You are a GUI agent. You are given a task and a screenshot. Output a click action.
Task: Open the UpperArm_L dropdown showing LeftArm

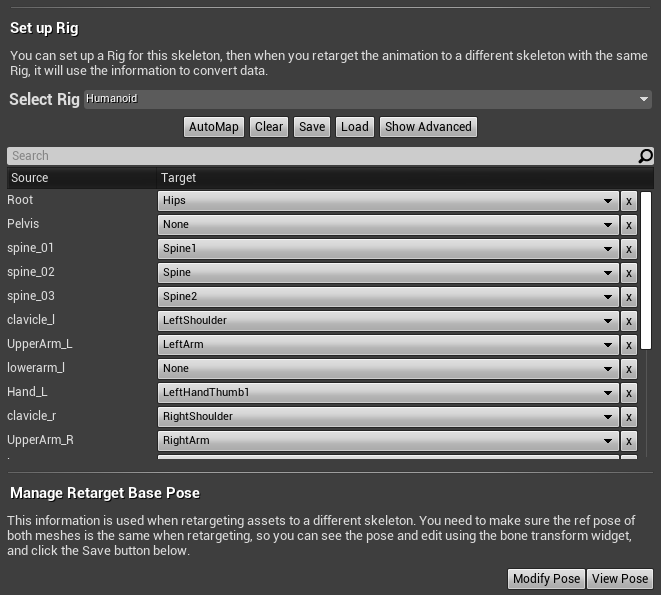[x=388, y=345]
